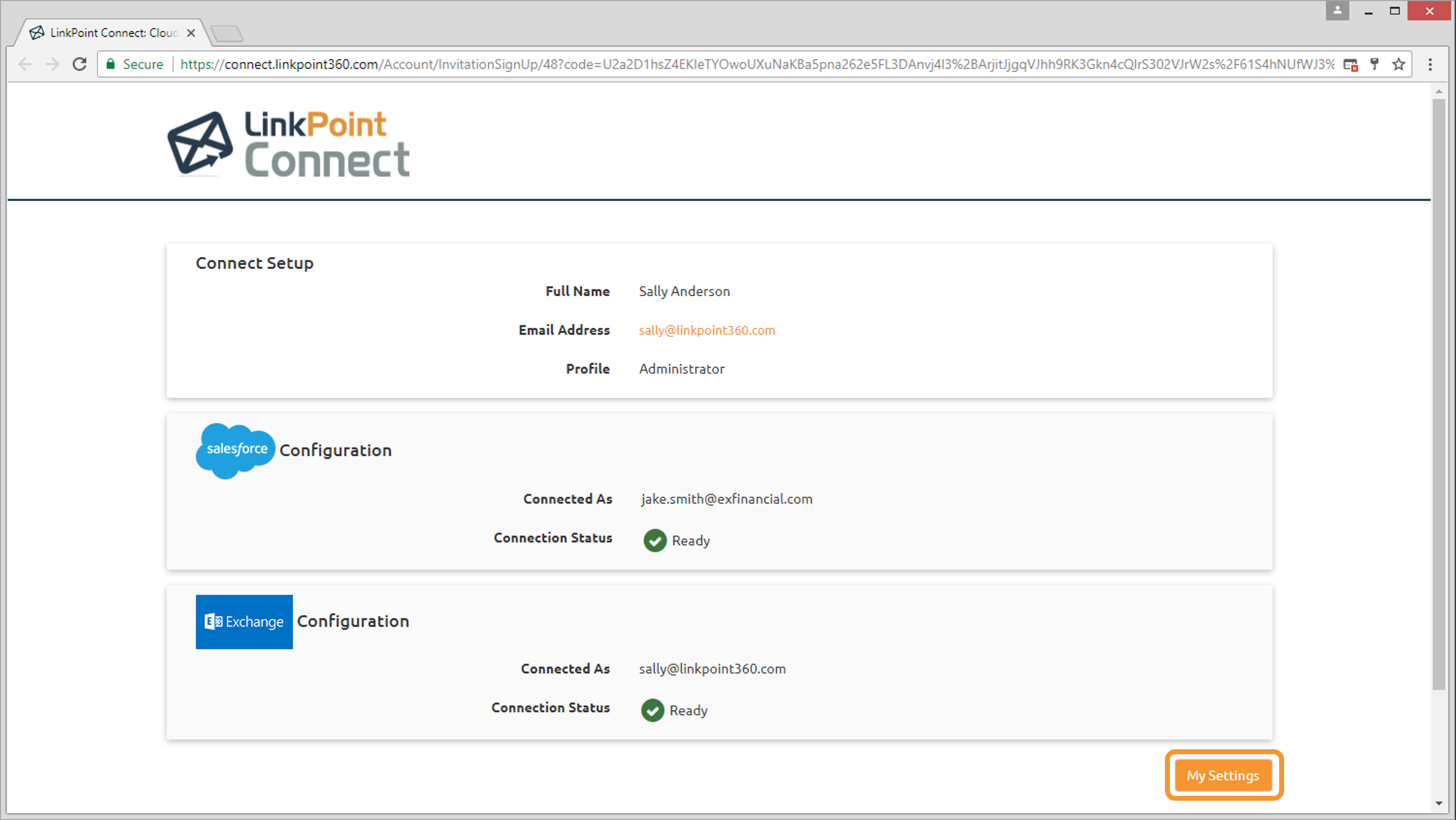Click the green Secure padlock icon
The image size is (1456, 820).
click(110, 64)
